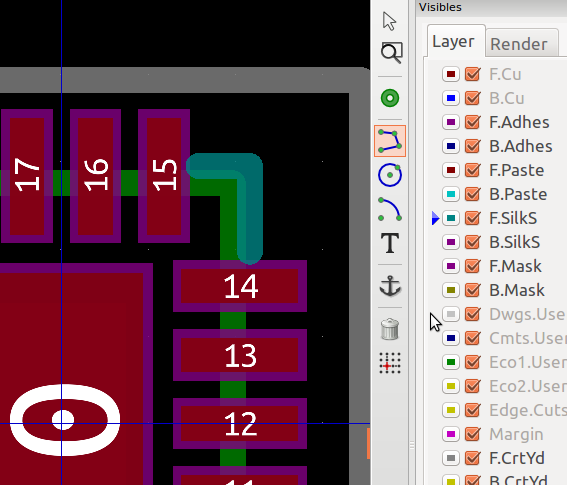Toggle B.Paste visibility checkbox
Viewport: 567px width, 485px height.
click(x=472, y=194)
